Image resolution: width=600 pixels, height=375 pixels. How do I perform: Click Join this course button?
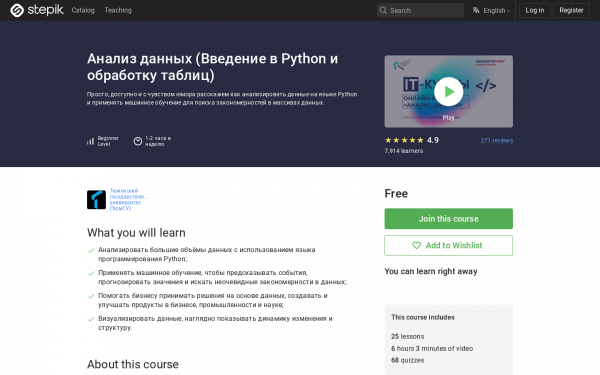[x=448, y=218]
